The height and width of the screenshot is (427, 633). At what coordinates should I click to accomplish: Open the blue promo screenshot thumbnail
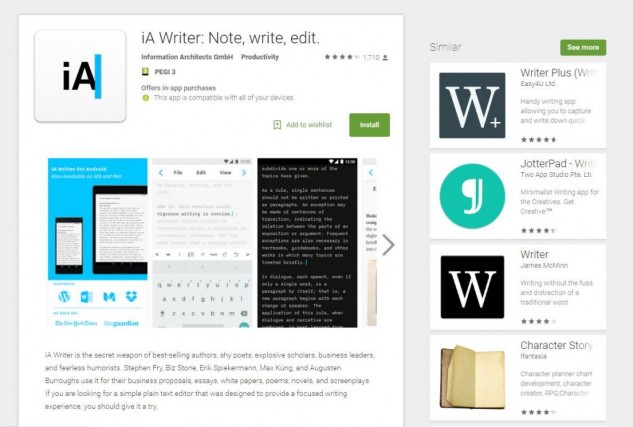97,243
